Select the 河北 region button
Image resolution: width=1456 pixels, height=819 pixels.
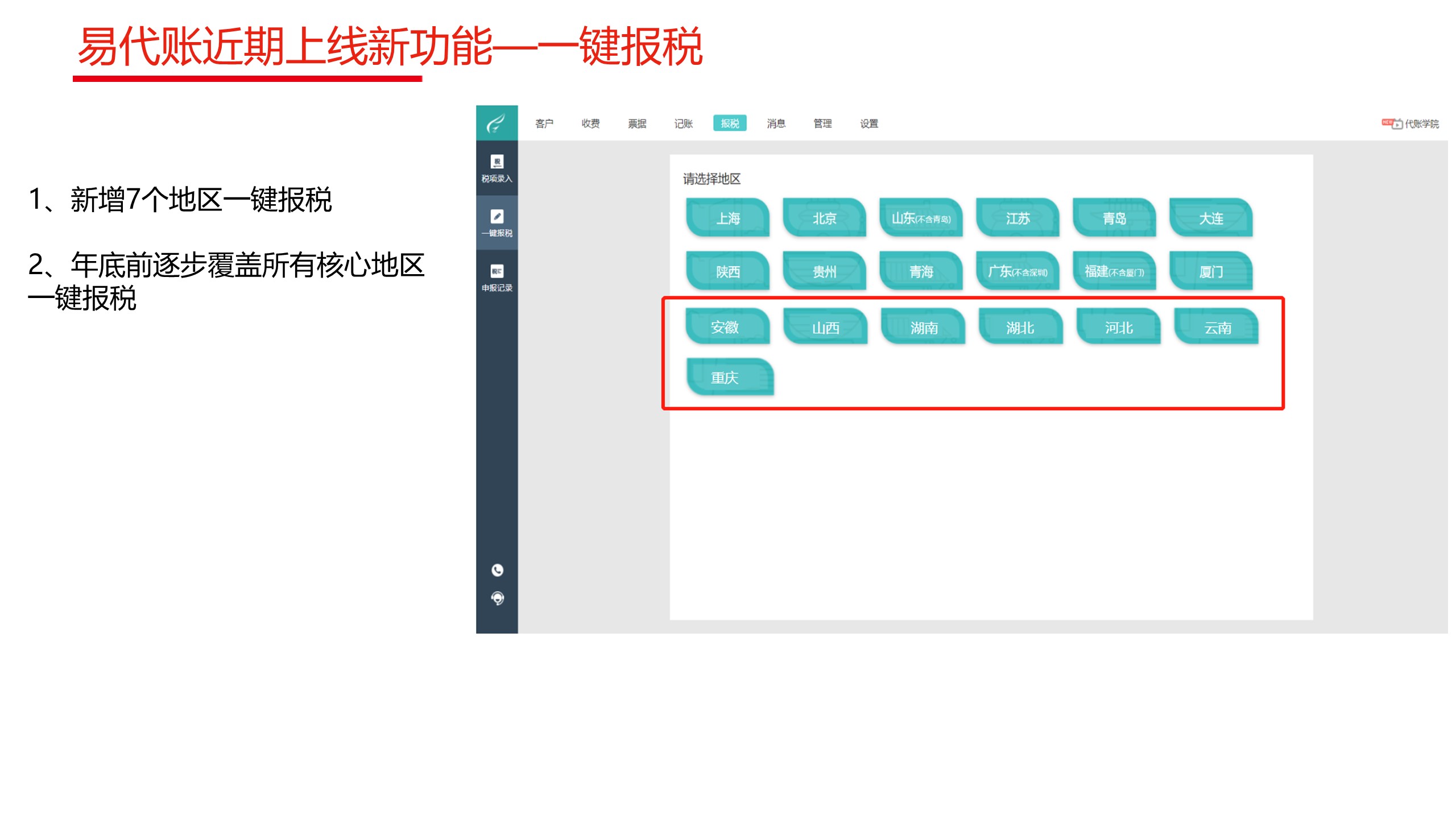1119,327
